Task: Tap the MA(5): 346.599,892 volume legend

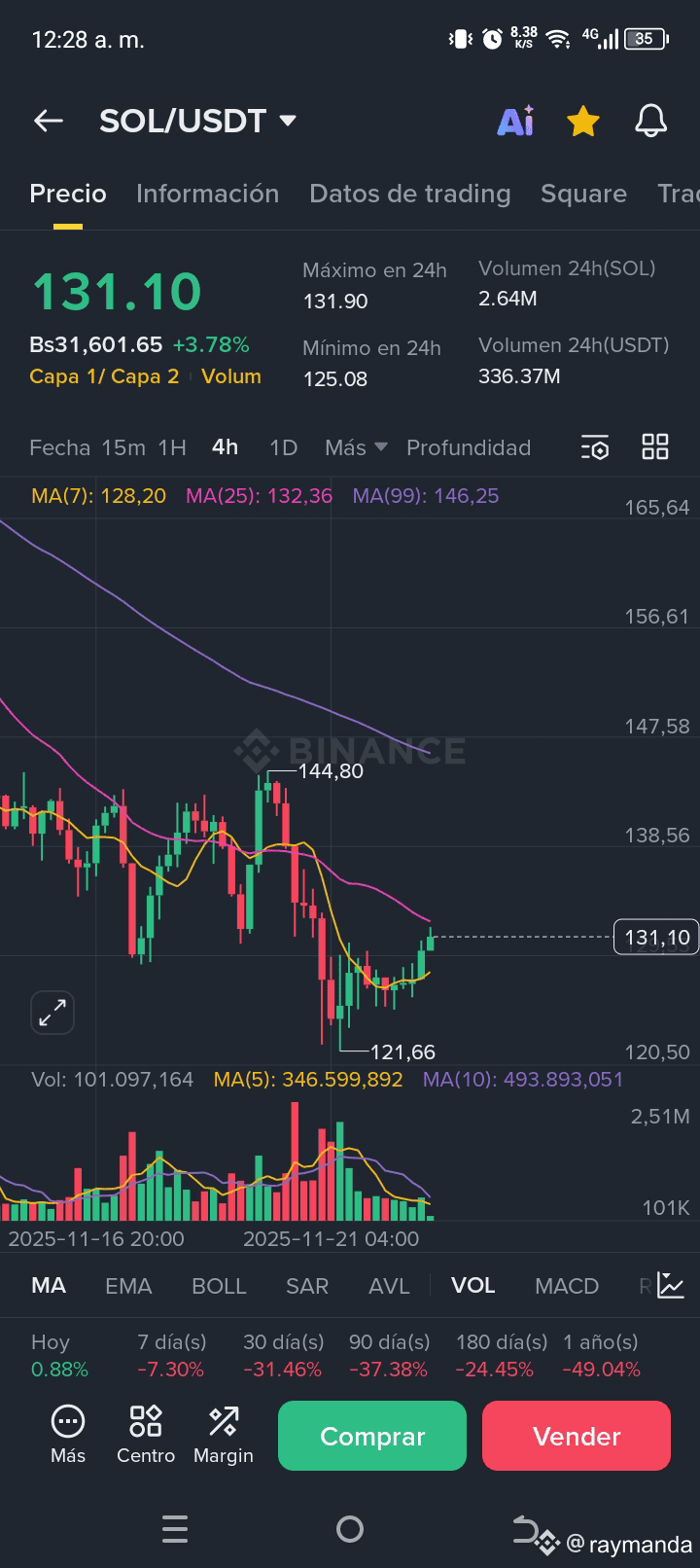Action: [308, 1080]
